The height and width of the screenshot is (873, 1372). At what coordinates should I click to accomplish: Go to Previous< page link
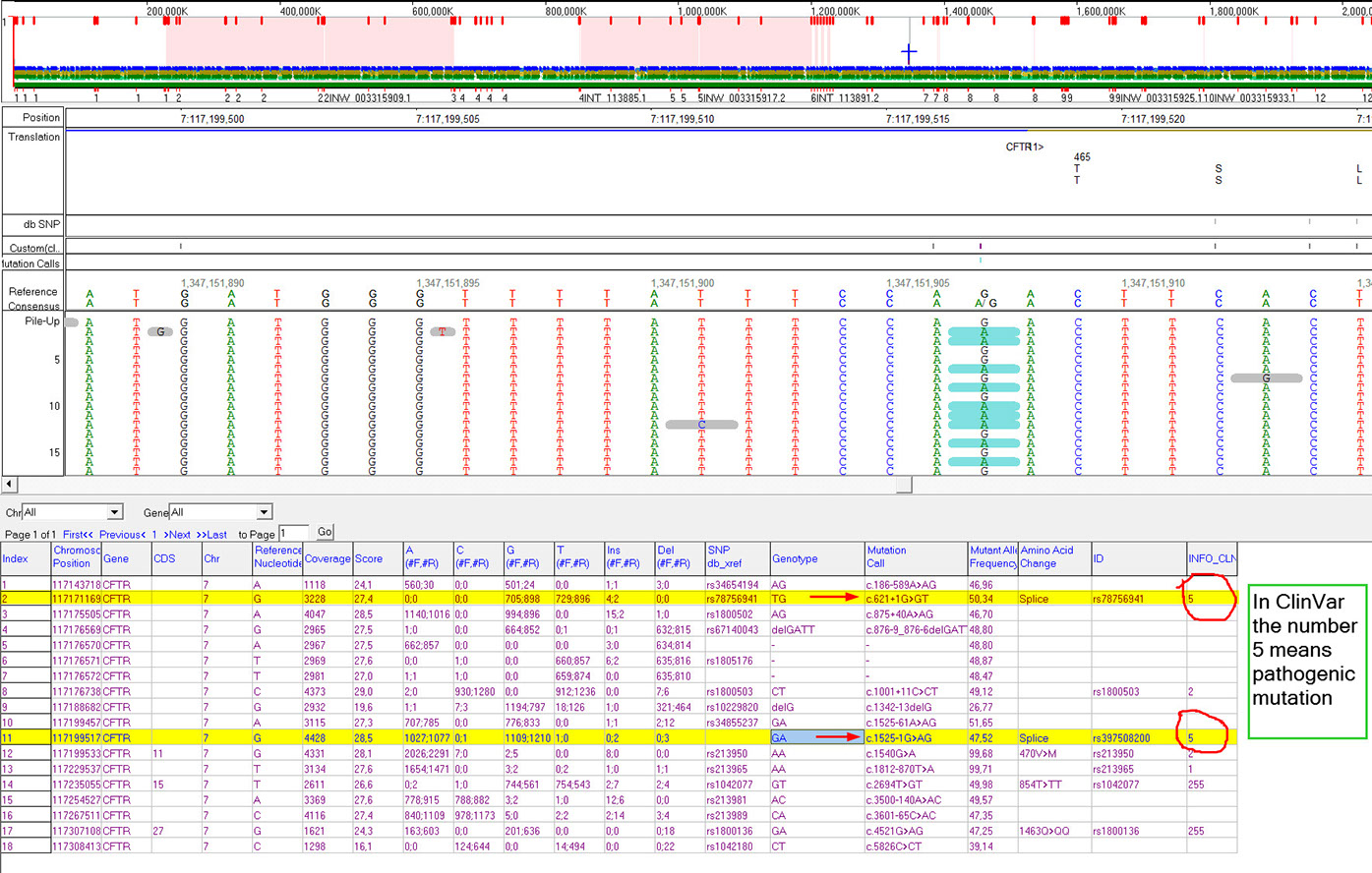[122, 535]
